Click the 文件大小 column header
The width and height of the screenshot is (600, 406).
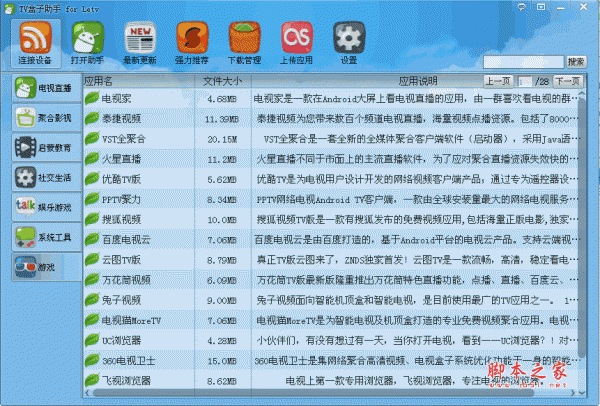(223, 81)
